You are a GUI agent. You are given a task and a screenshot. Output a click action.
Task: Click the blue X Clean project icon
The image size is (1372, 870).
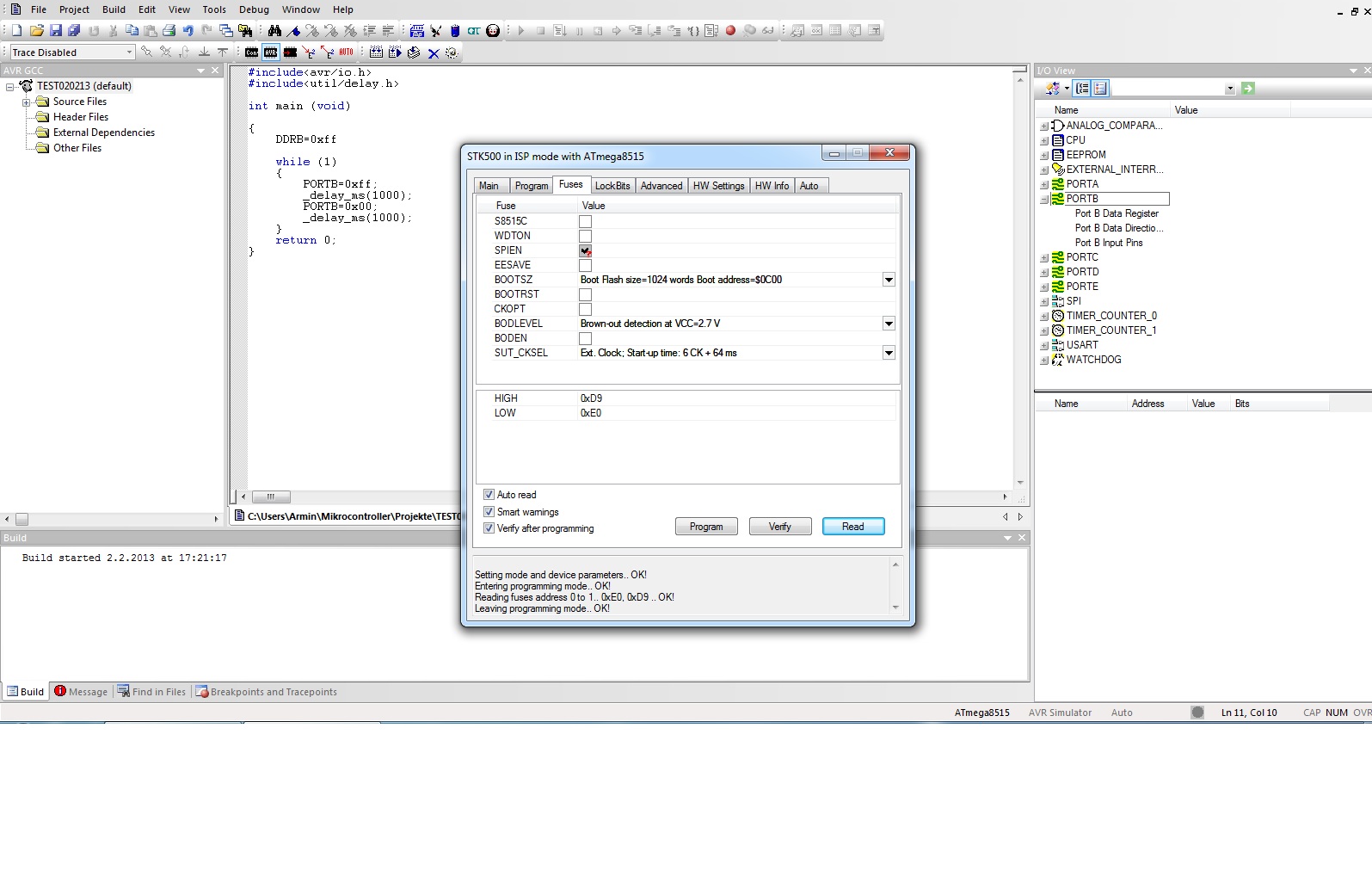(x=434, y=52)
